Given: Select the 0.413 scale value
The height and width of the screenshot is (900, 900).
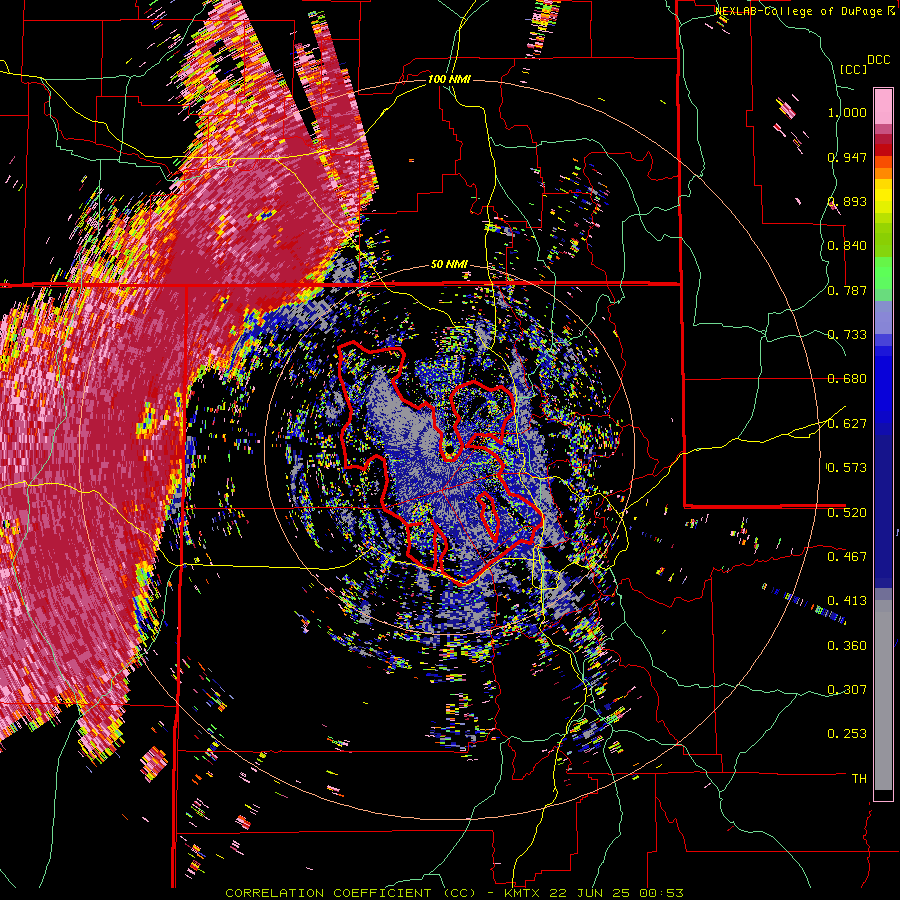Looking at the screenshot, I should (x=847, y=601).
